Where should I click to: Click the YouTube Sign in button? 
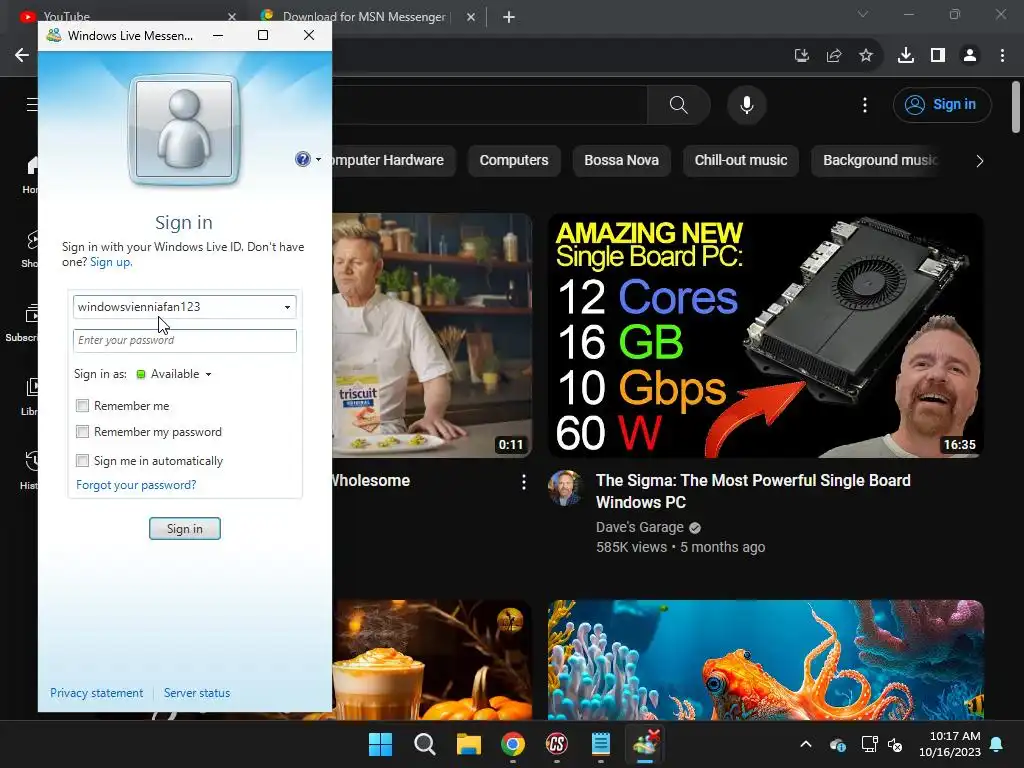click(942, 104)
